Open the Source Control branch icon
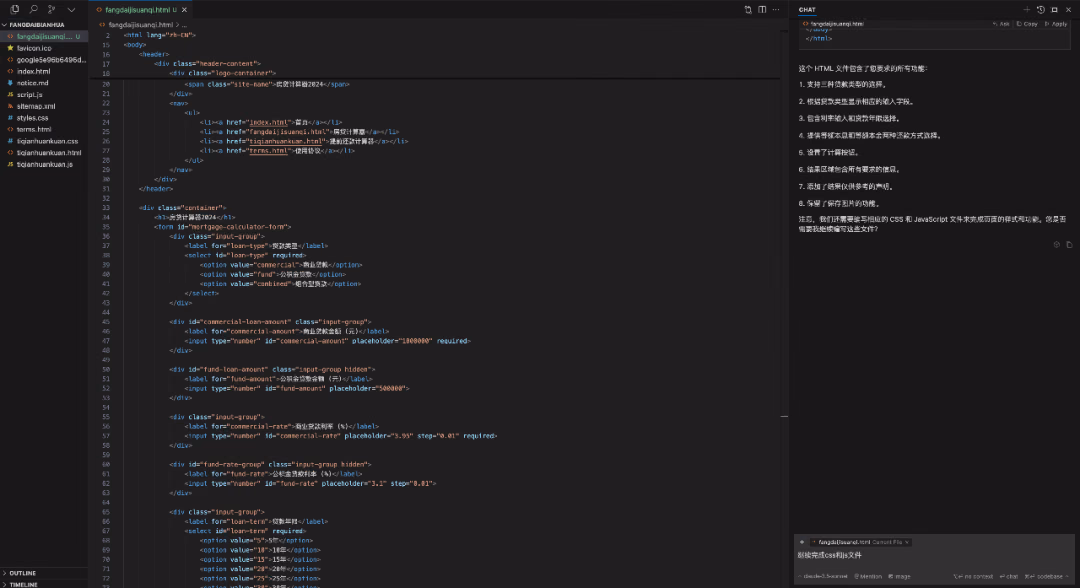1080x588 pixels. click(x=52, y=9)
